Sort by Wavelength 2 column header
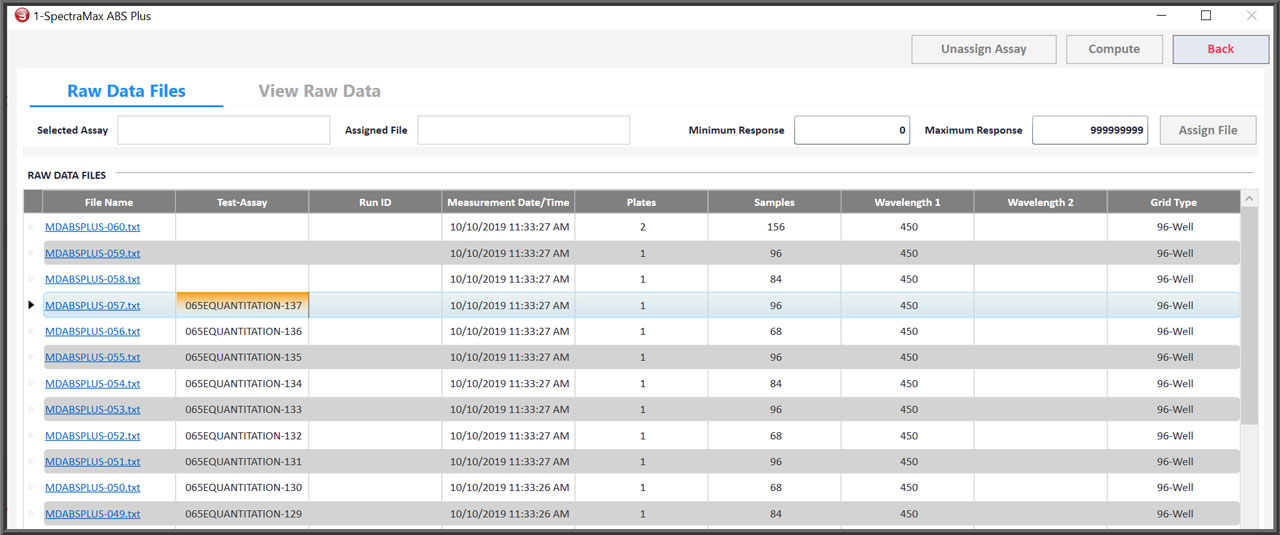1280x535 pixels. point(1040,202)
